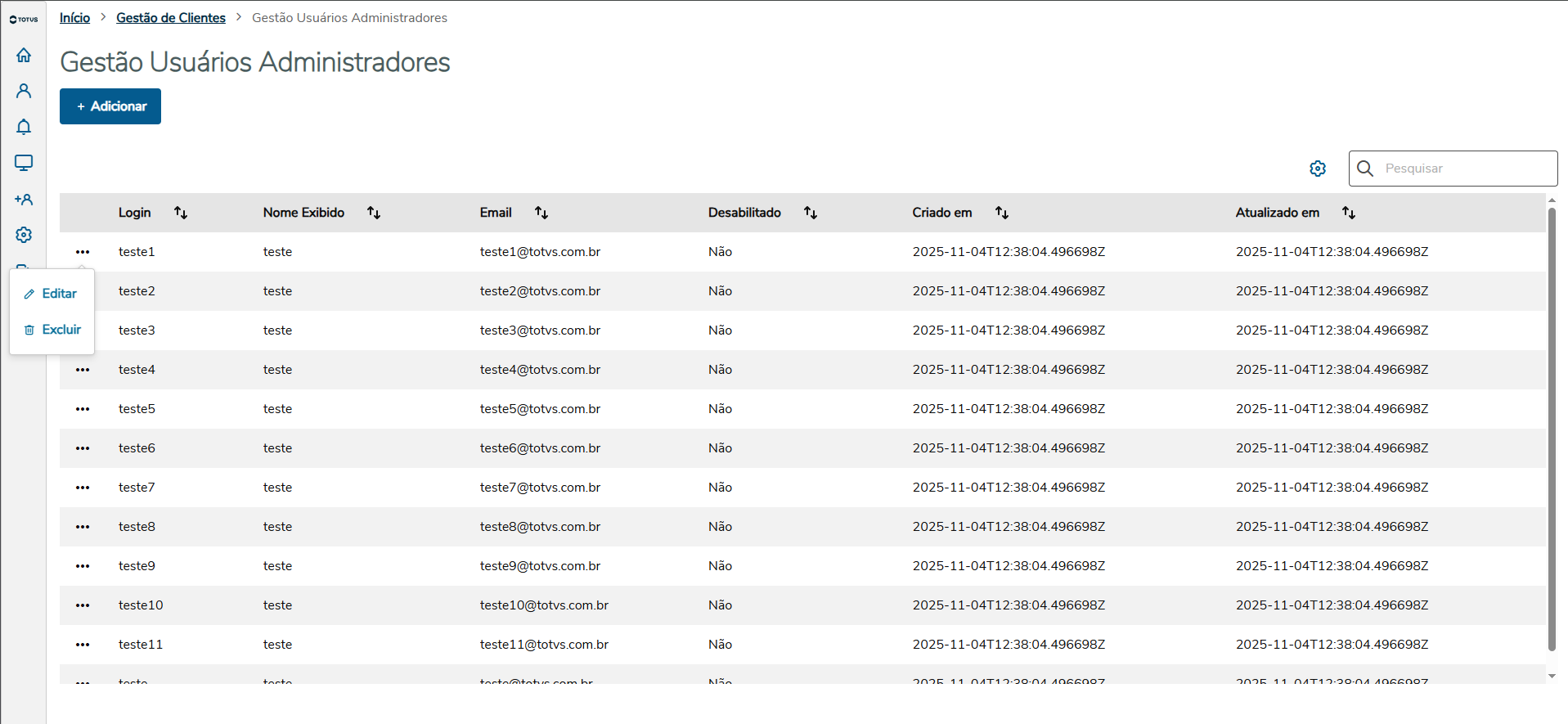Image resolution: width=1568 pixels, height=724 pixels.
Task: Open the three-dot menu for teste10
Action: (x=83, y=605)
